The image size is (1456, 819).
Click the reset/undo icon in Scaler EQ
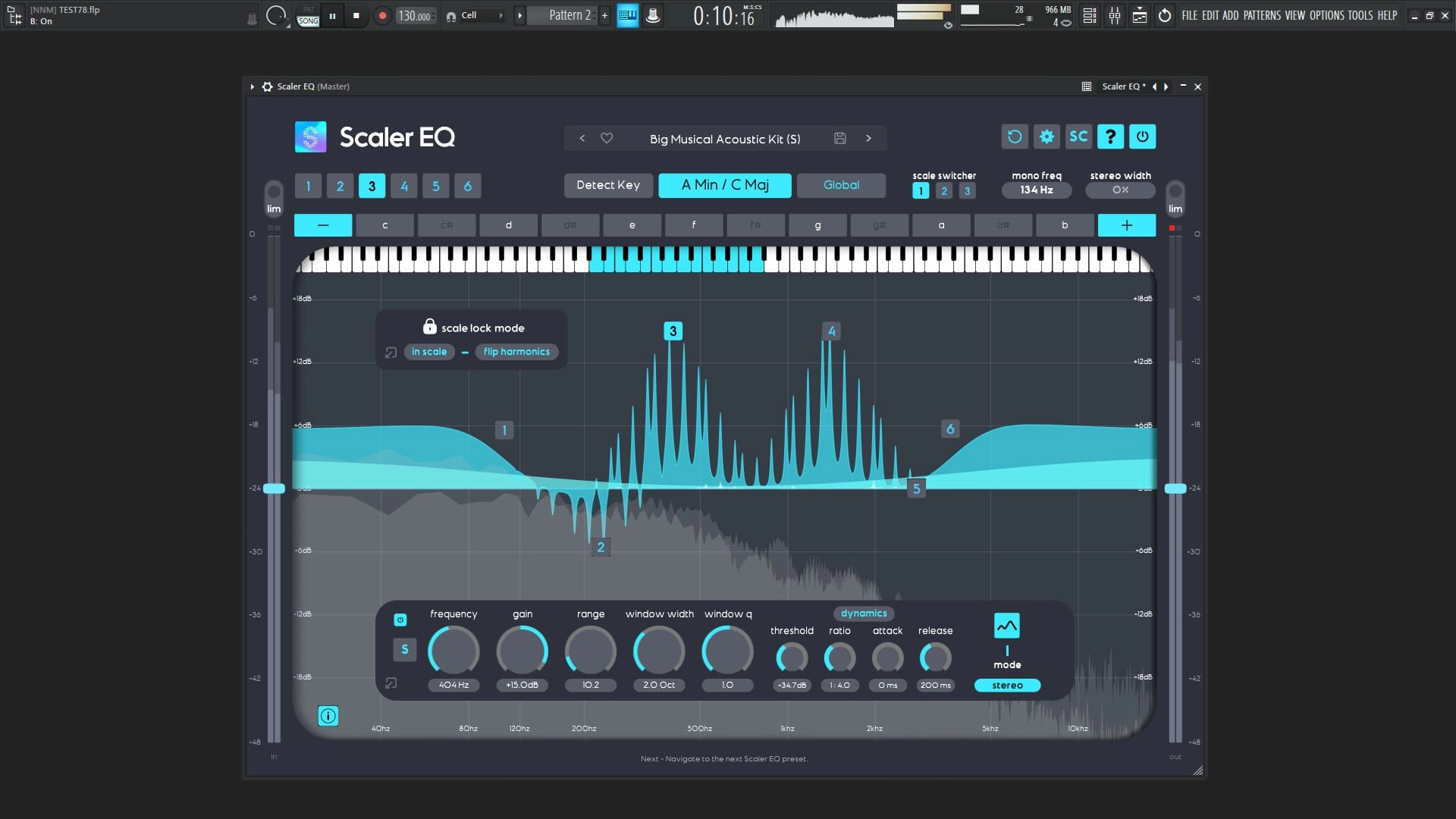(x=1015, y=136)
